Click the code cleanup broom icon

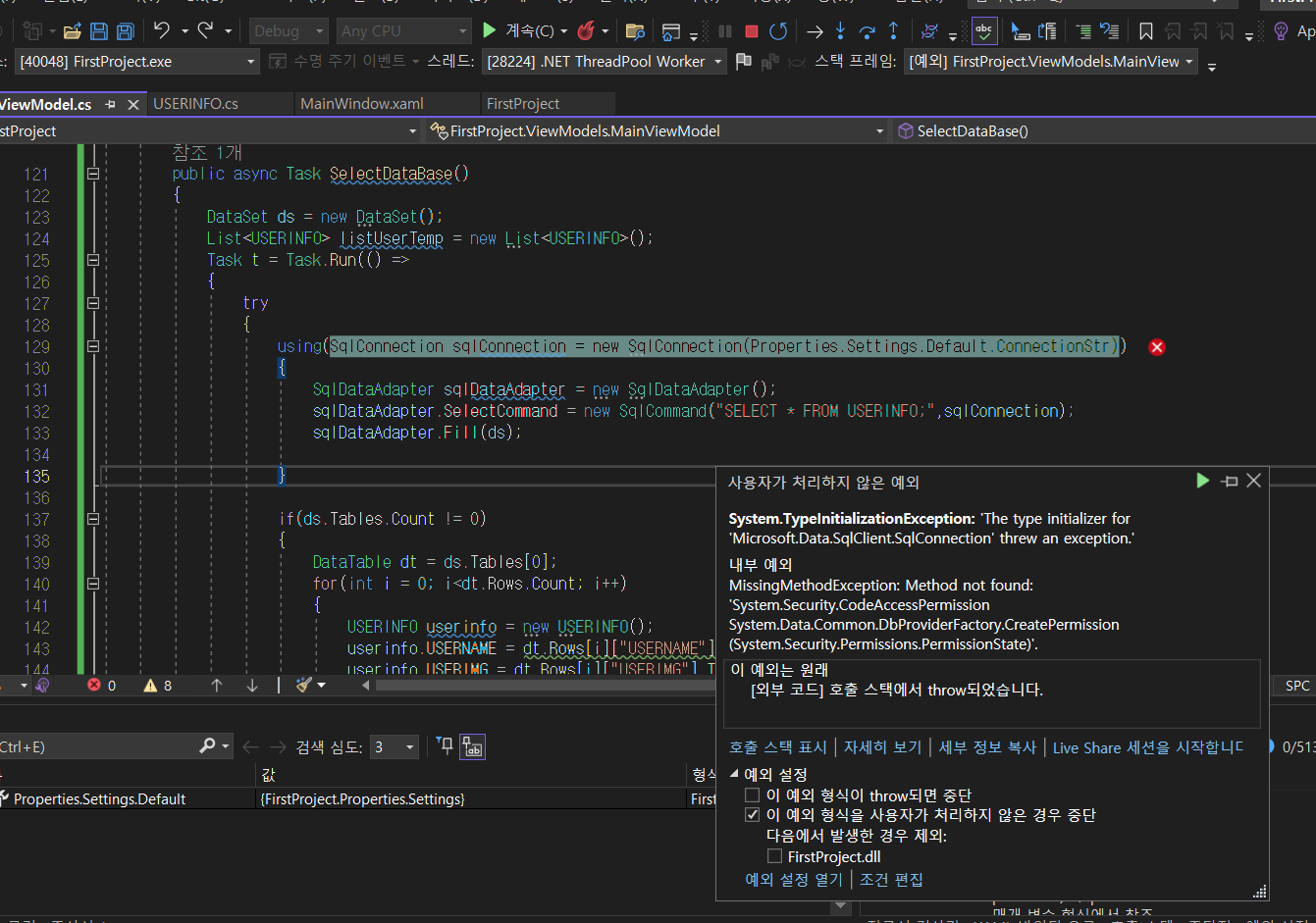304,686
